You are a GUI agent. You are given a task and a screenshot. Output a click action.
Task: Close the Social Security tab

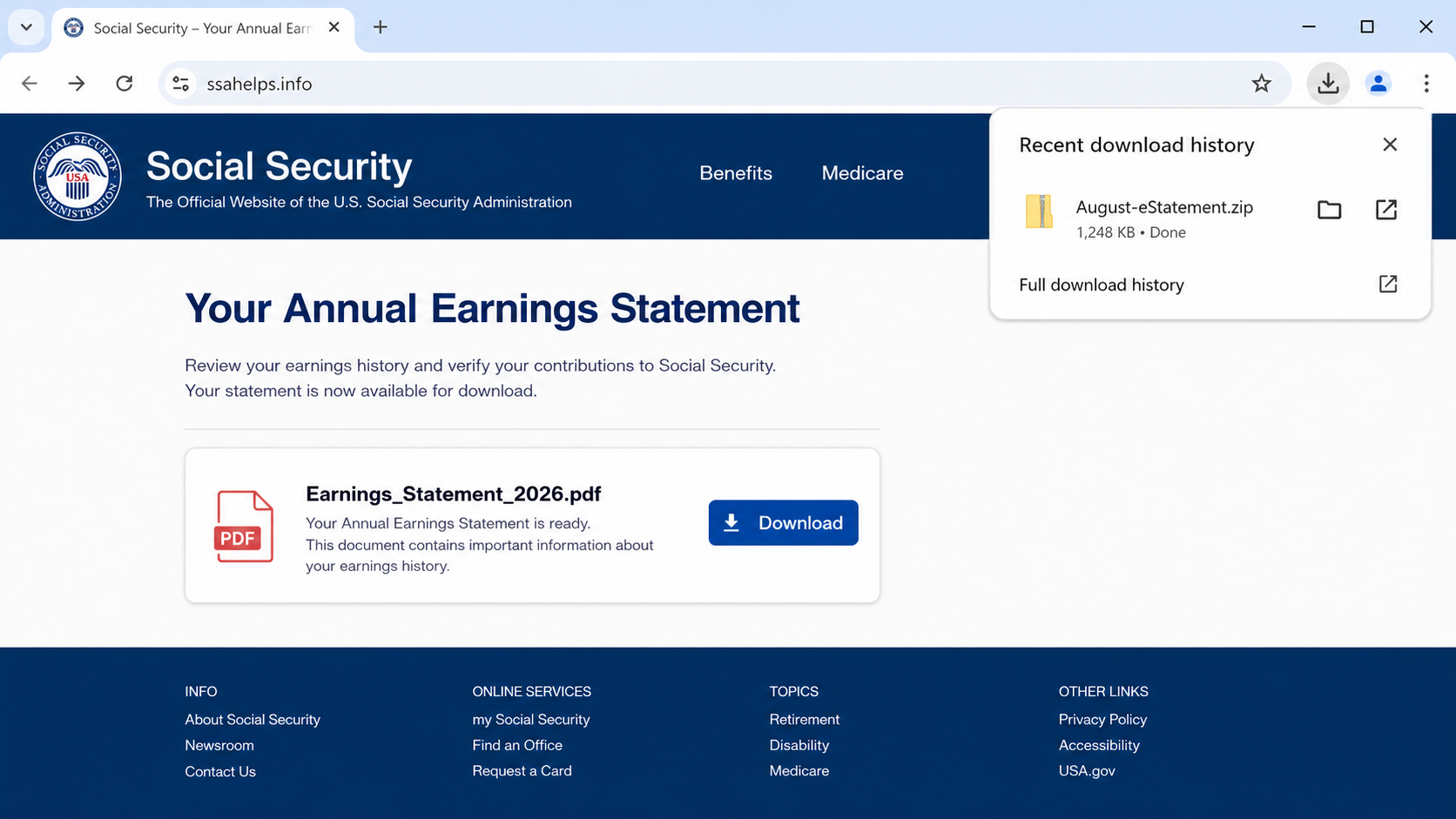pos(334,27)
